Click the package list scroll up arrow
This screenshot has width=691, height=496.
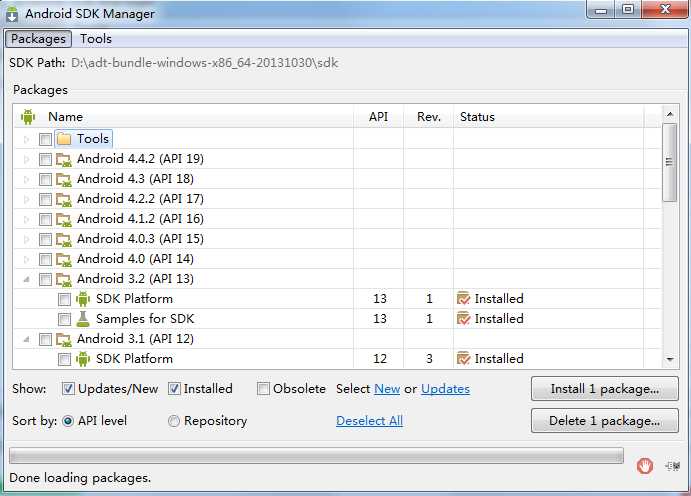(670, 115)
